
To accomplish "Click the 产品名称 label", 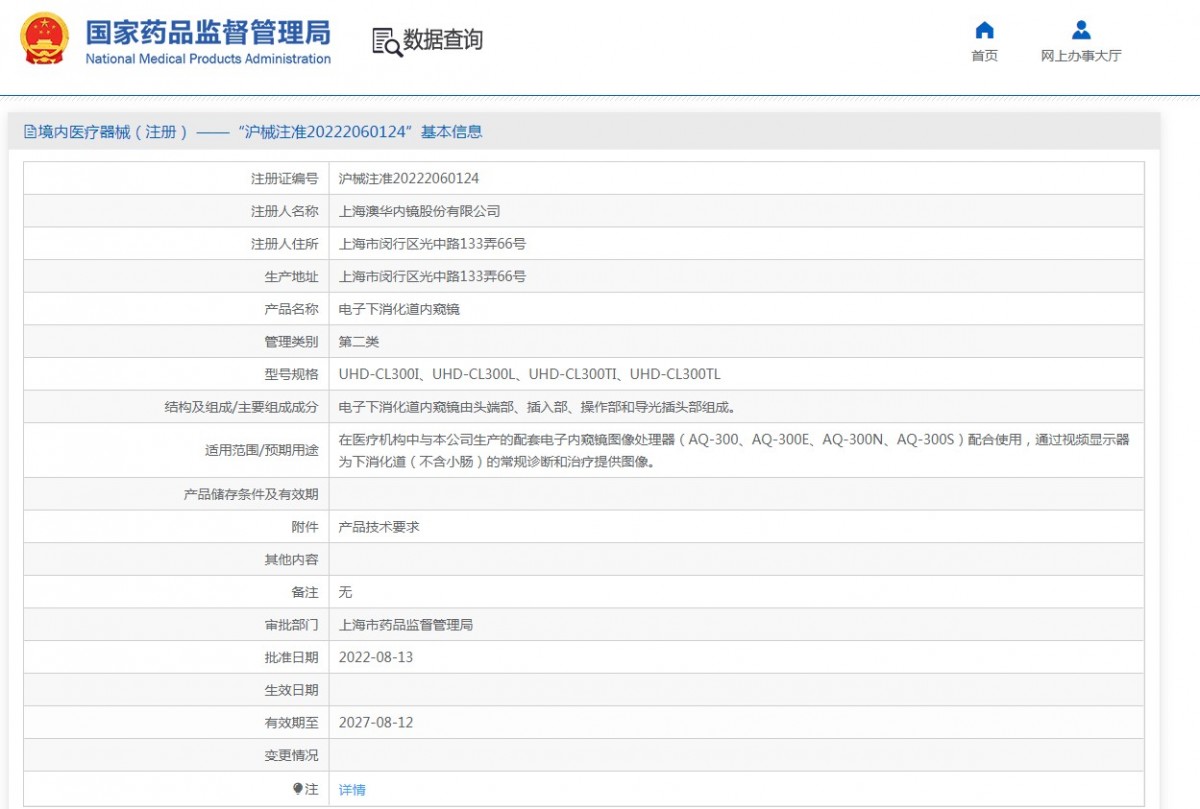I will (291, 309).
